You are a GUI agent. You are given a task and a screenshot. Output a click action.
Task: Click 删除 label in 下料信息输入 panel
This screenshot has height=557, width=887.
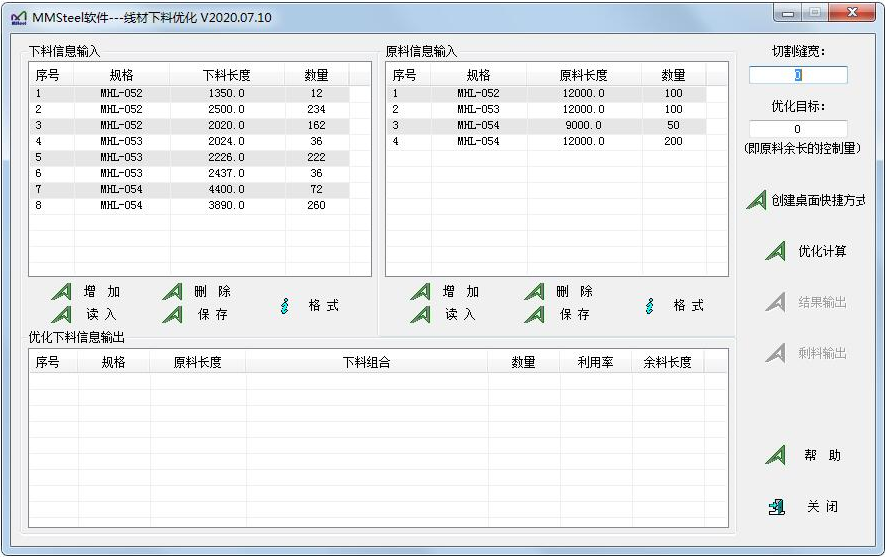coord(213,292)
